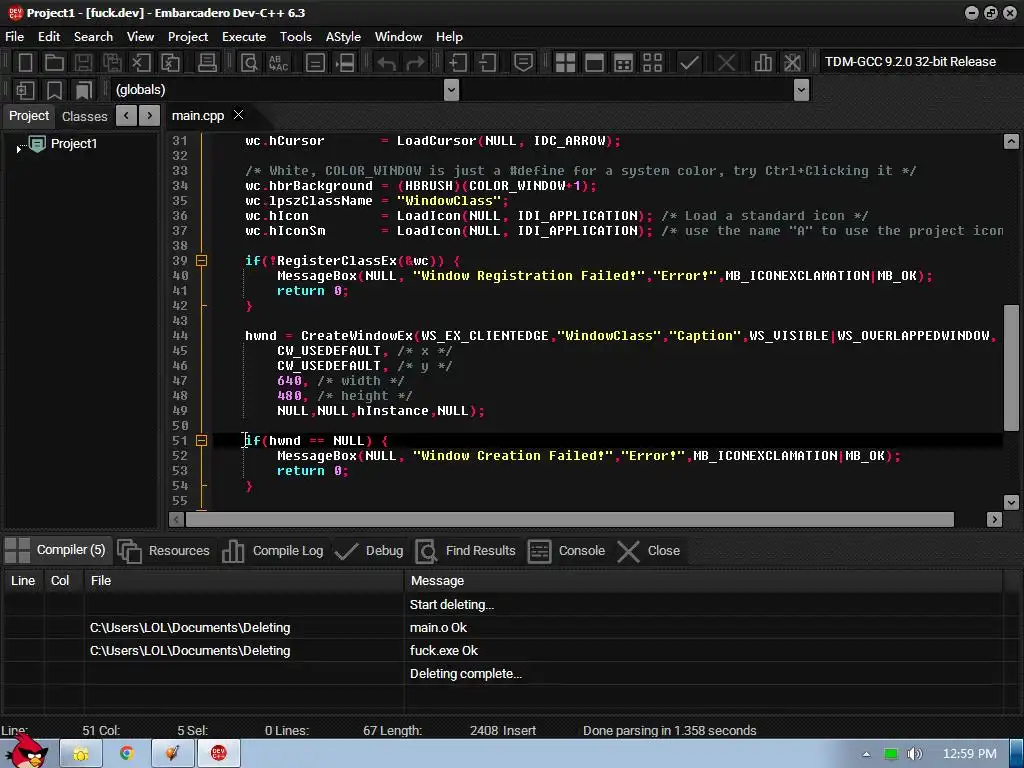Click the Chrome icon in the taskbar

127,753
